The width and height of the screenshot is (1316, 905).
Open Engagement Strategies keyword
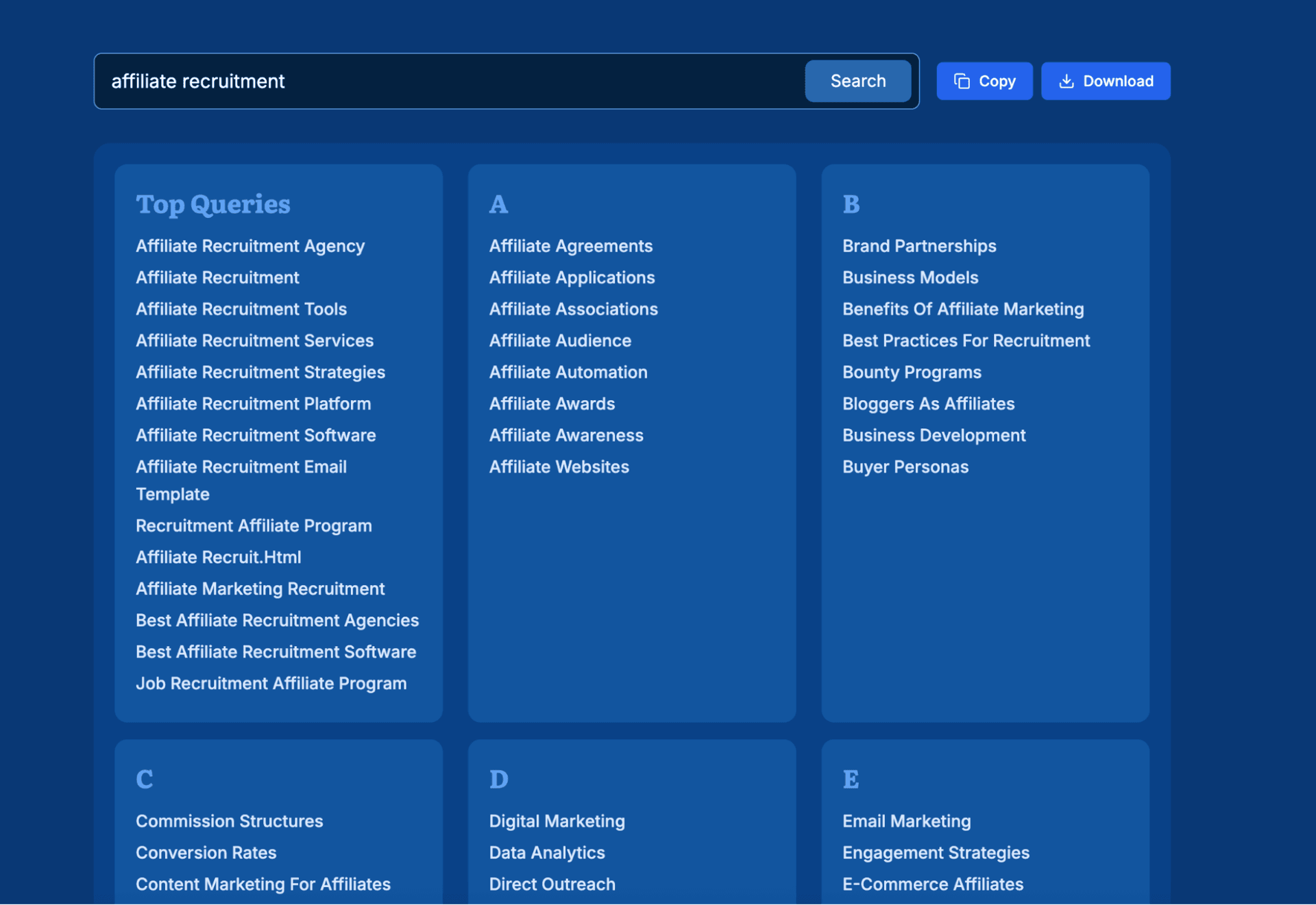pos(935,853)
